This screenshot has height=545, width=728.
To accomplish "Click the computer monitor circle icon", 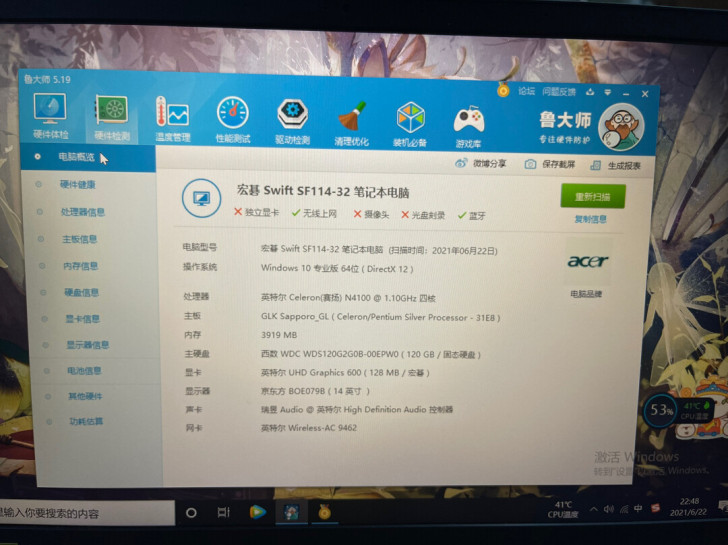I will click(x=201, y=198).
